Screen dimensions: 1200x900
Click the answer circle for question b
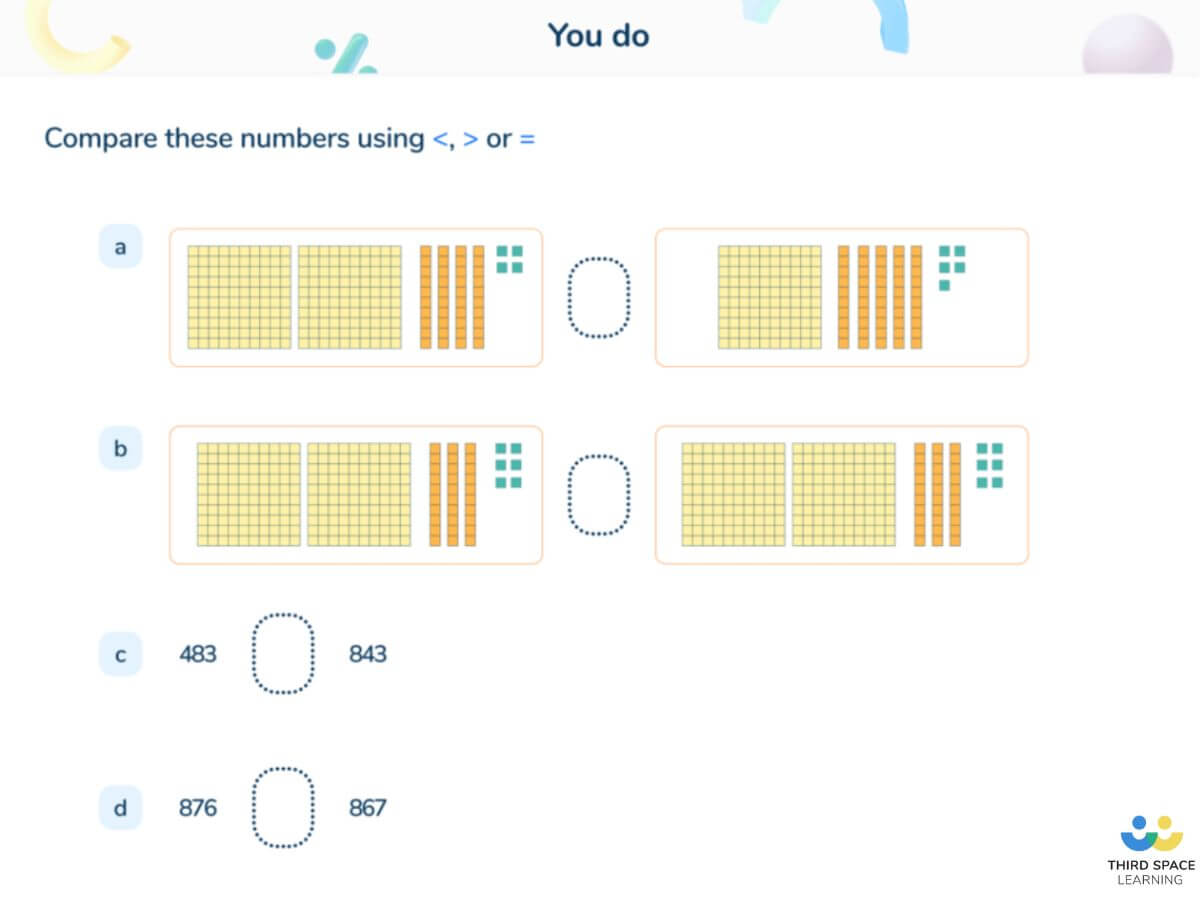pyautogui.click(x=599, y=495)
